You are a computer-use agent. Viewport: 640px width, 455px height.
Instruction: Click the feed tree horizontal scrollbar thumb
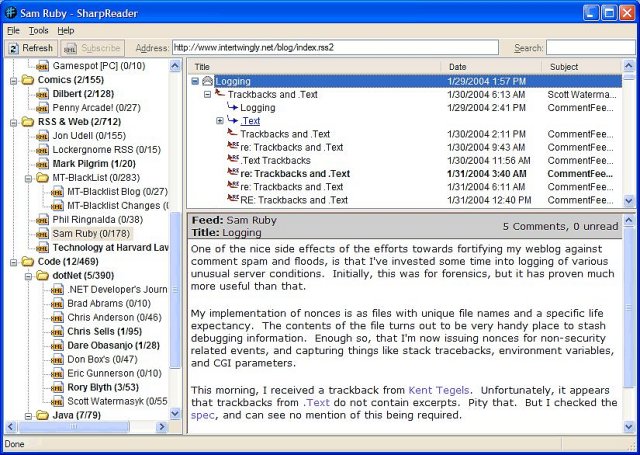[74, 427]
